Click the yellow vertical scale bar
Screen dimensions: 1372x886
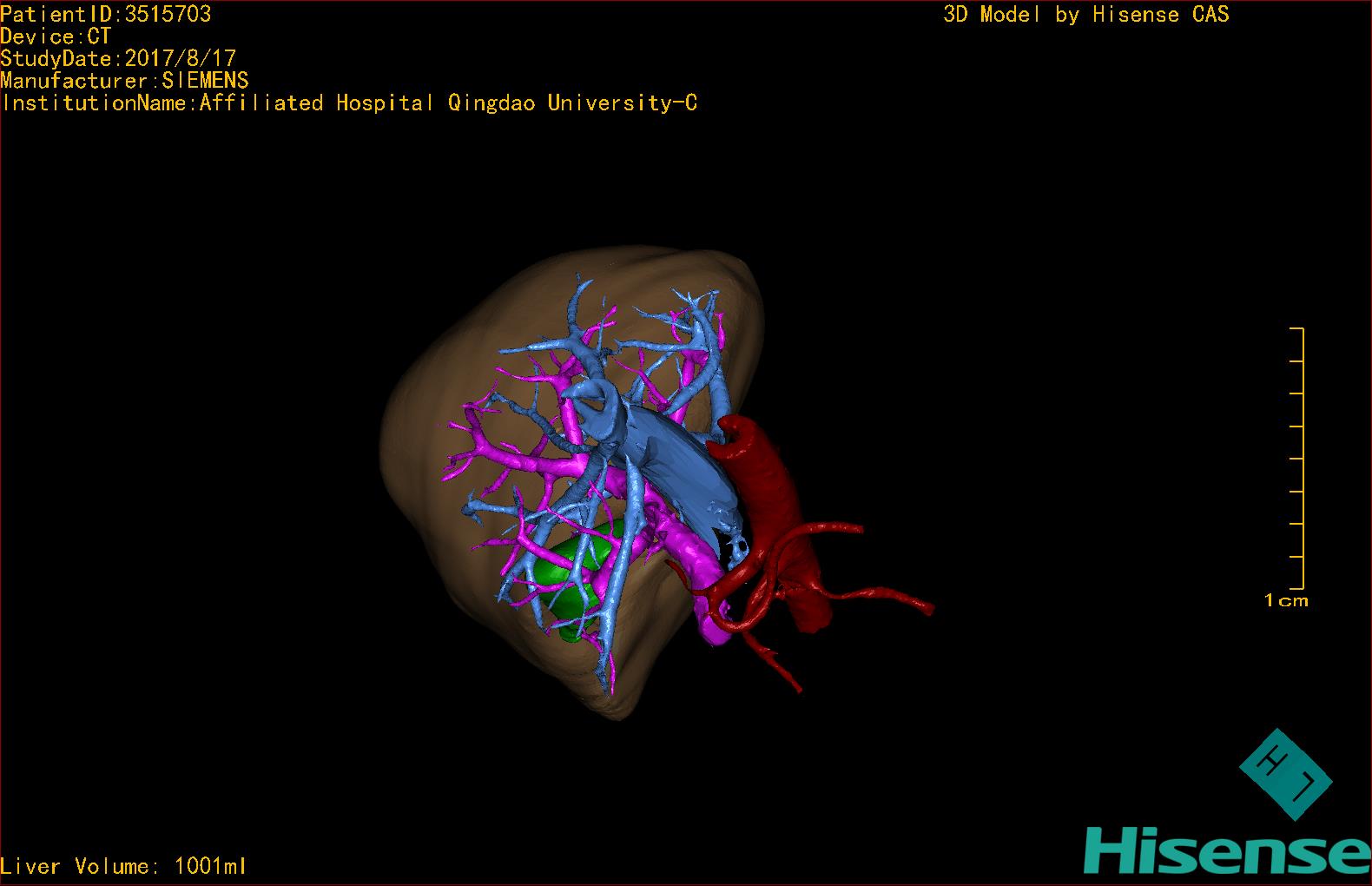pyautogui.click(x=1298, y=458)
